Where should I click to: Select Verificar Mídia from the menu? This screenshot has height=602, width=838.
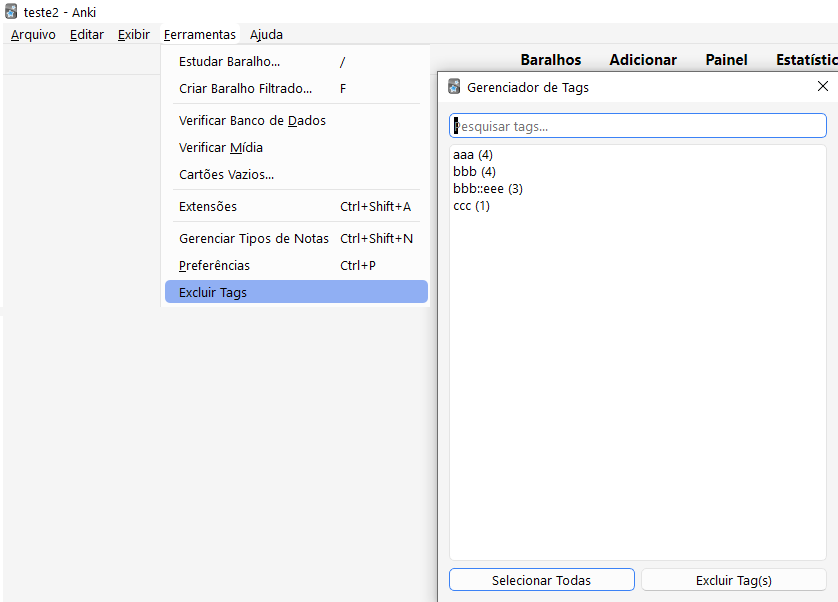221,148
